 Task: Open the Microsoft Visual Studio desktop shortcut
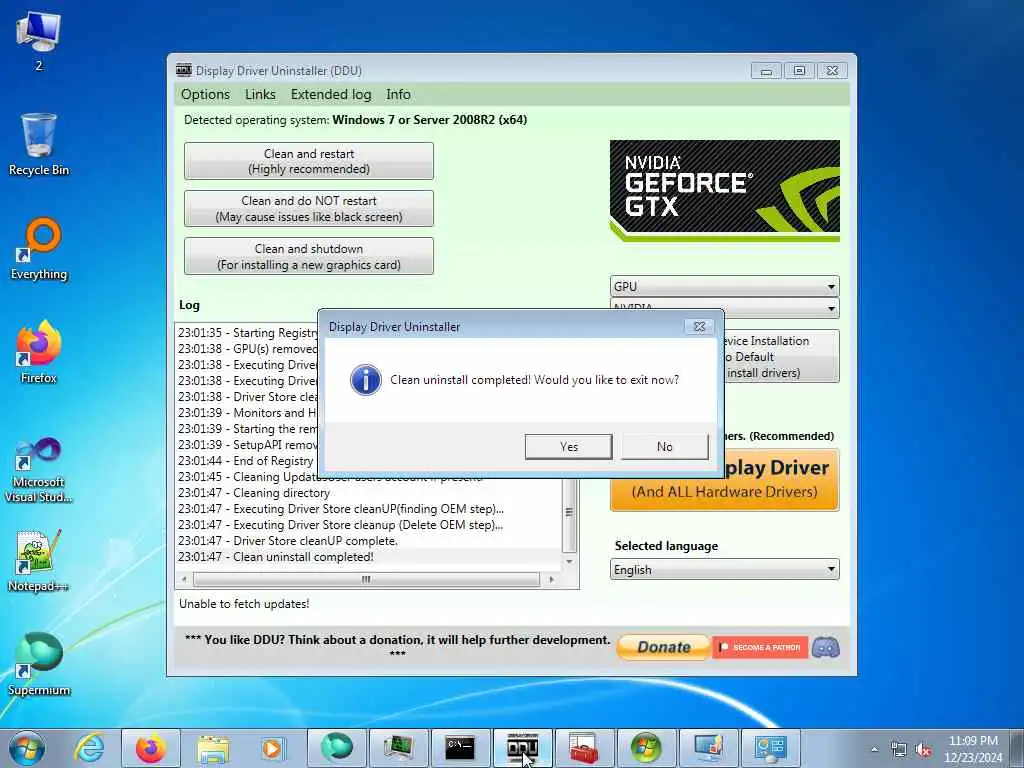coord(39,470)
